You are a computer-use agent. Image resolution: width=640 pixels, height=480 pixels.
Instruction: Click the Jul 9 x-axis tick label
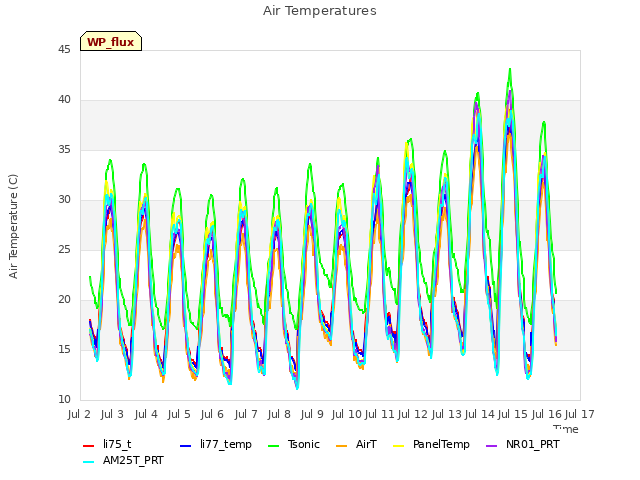312,415
